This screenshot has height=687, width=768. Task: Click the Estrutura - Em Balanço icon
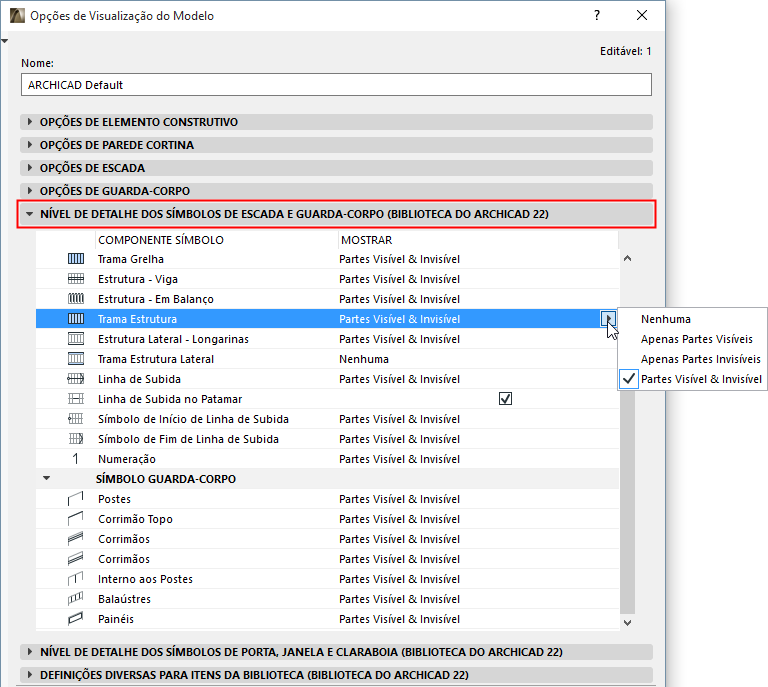(75, 299)
